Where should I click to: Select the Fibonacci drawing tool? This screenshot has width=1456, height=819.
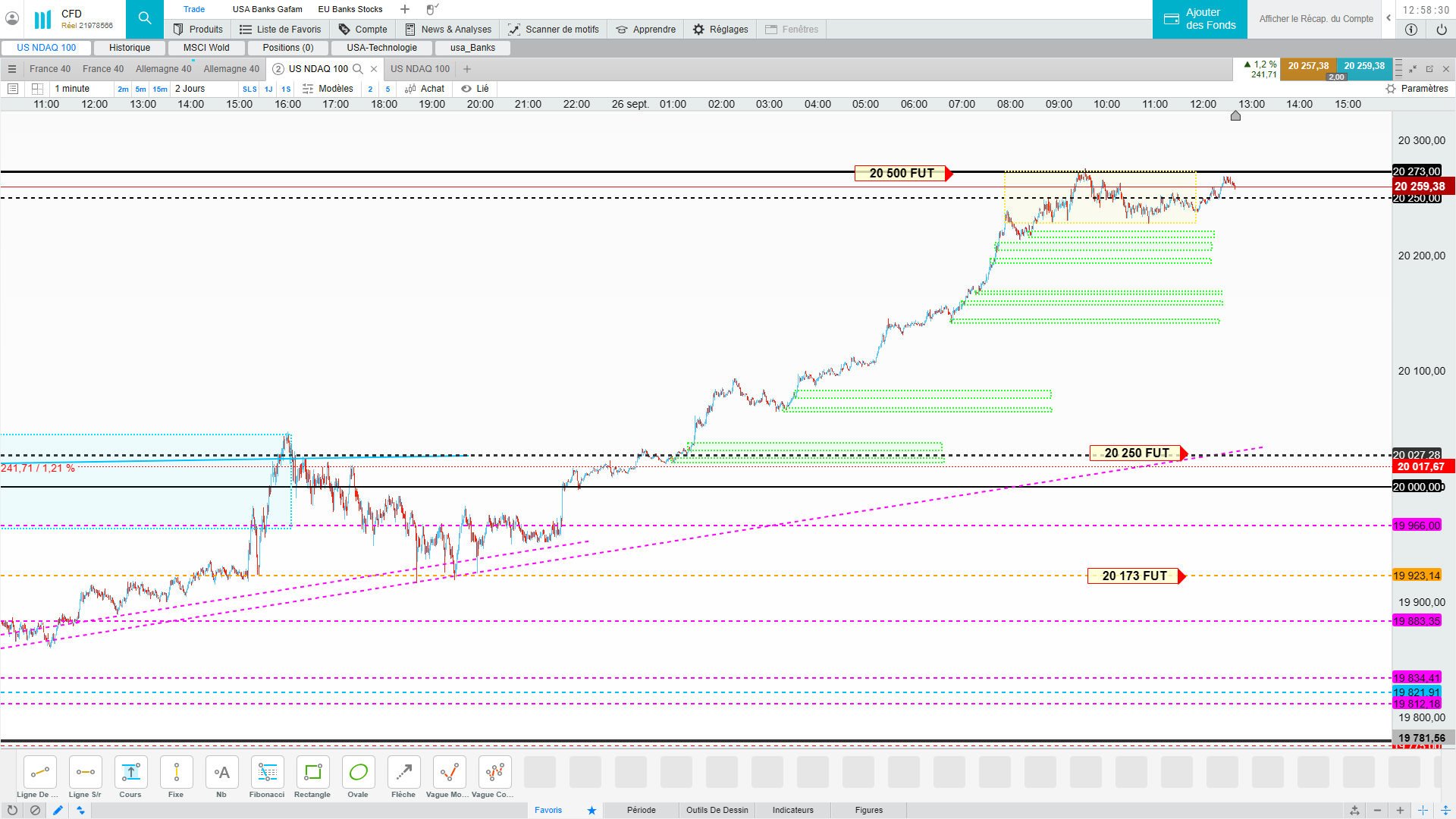(x=267, y=773)
